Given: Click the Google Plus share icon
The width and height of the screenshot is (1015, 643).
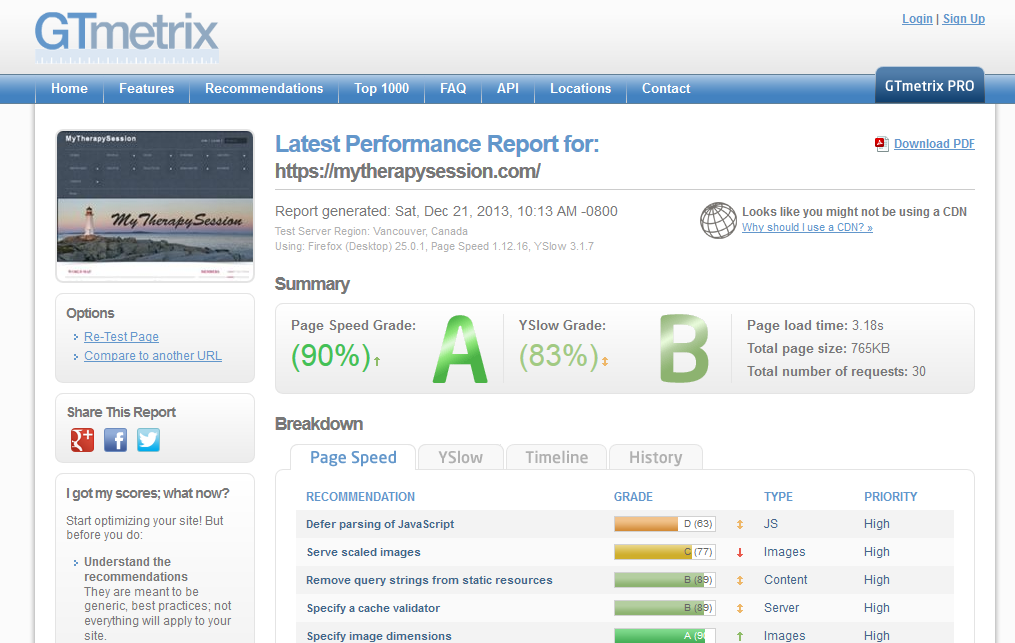Looking at the screenshot, I should click(x=82, y=440).
